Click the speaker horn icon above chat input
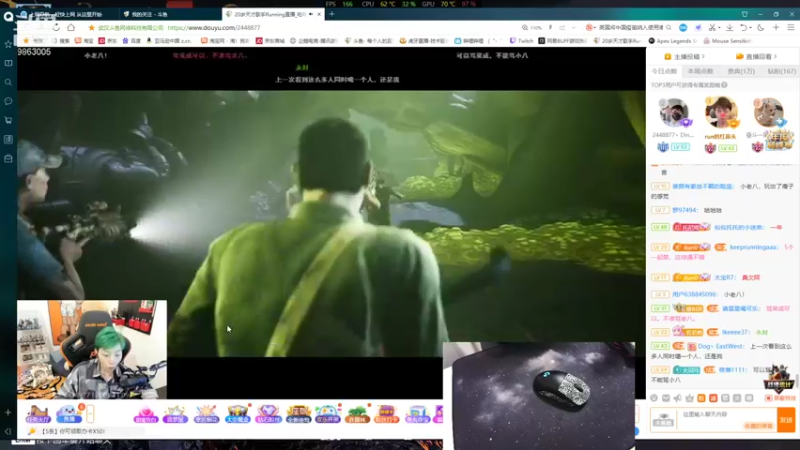 point(678,398)
